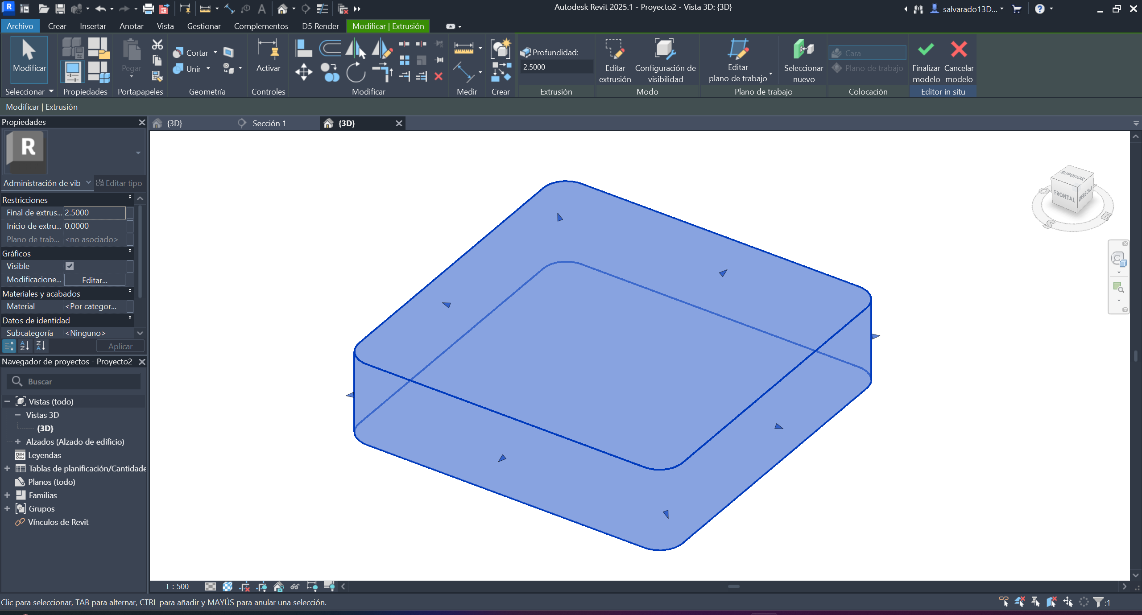Click the Mirror pick axis tool

click(355, 49)
